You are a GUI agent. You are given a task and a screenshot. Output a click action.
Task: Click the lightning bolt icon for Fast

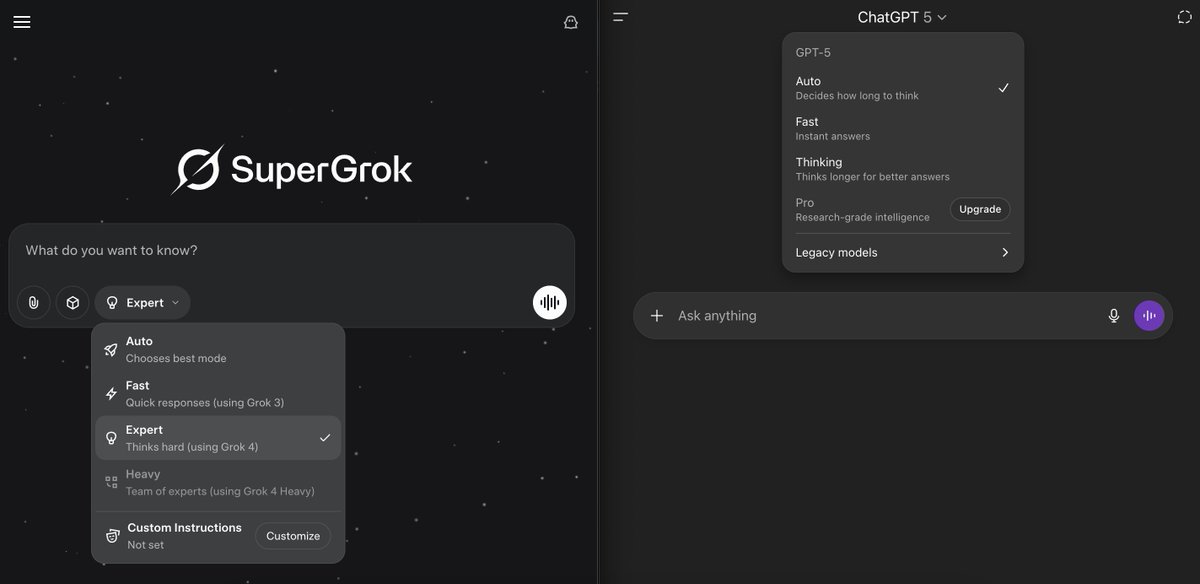(111, 394)
